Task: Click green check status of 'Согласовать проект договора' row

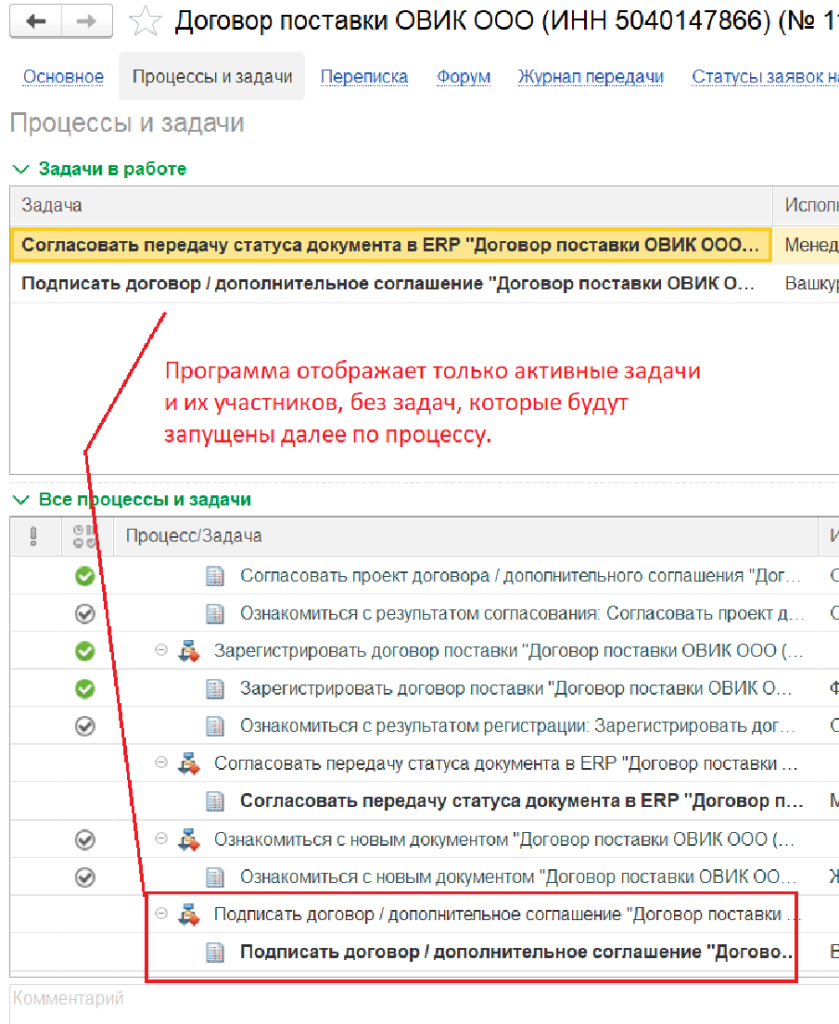Action: coord(86,576)
